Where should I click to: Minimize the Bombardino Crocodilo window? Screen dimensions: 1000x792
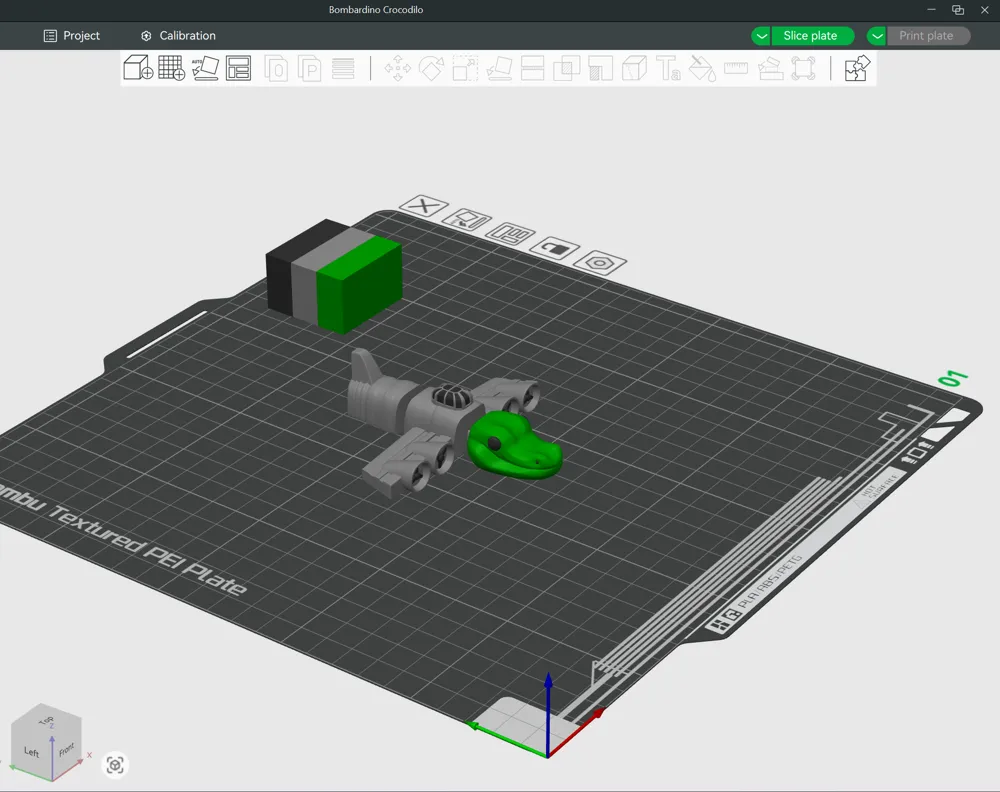931,10
